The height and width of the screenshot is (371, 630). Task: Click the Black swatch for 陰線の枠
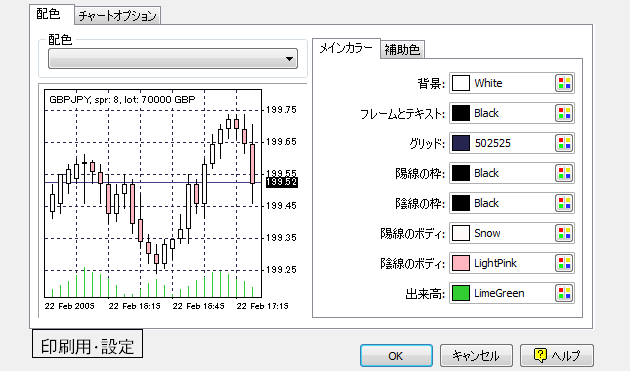[x=461, y=203]
